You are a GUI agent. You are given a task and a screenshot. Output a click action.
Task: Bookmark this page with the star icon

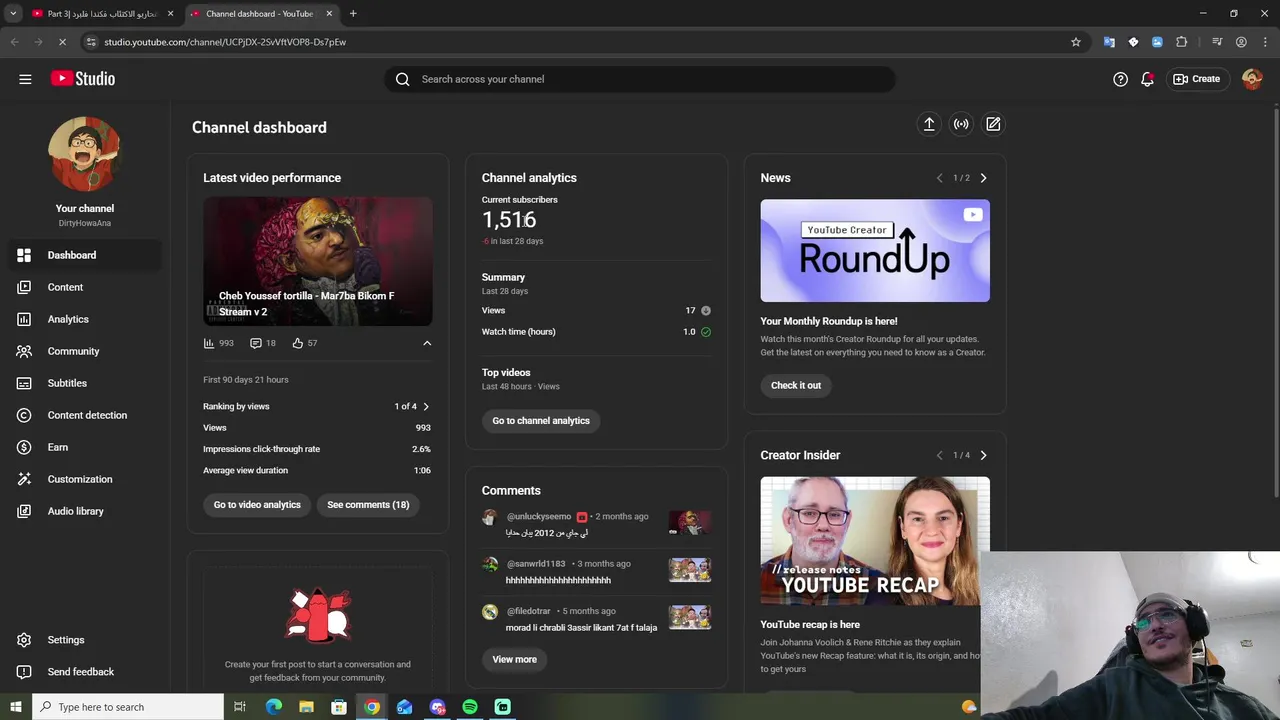coord(1076,42)
